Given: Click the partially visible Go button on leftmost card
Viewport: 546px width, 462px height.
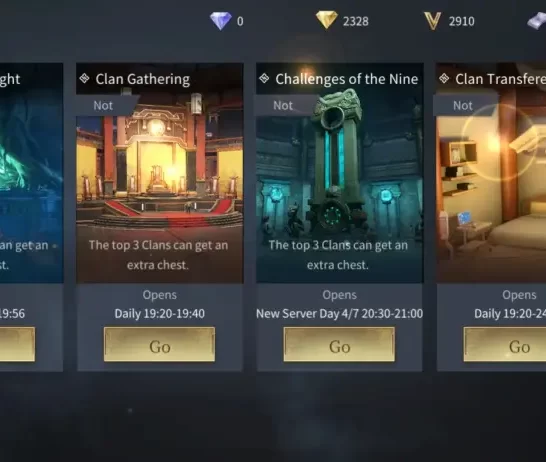Looking at the screenshot, I should pos(17,344).
